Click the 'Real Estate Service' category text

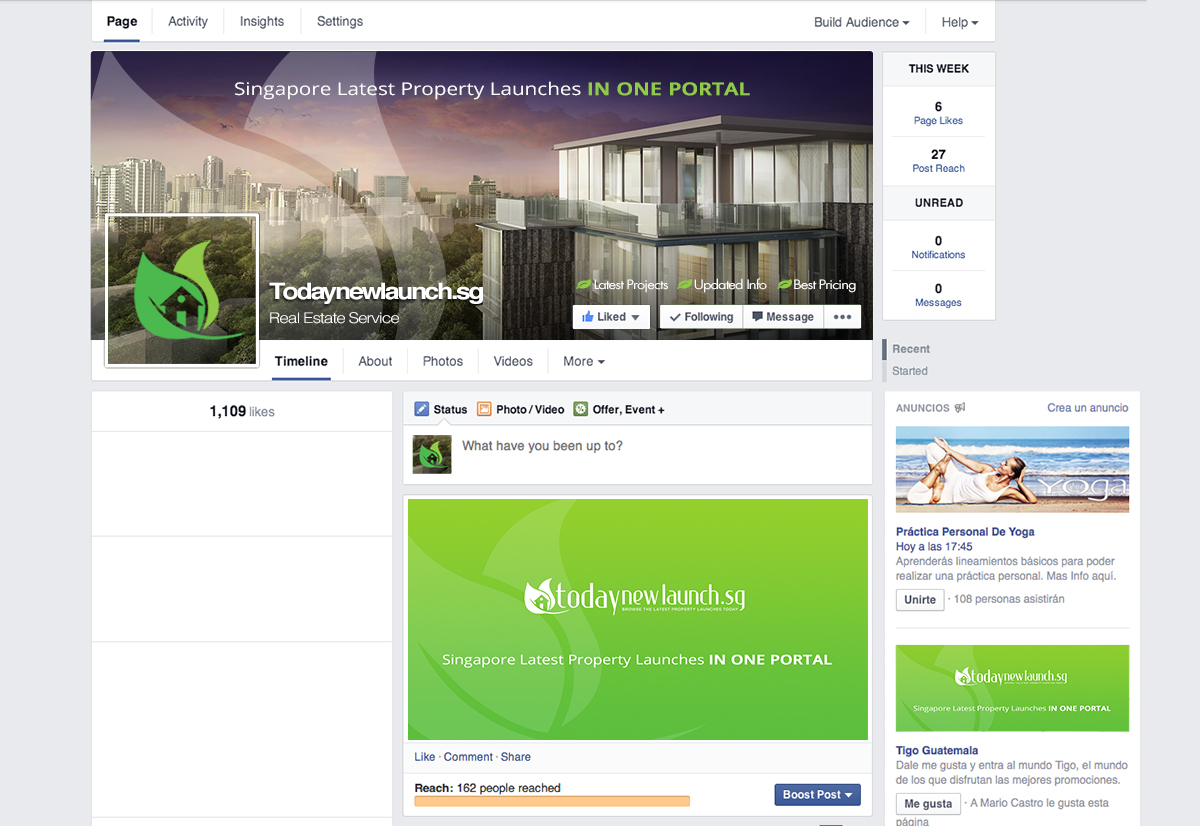point(334,318)
